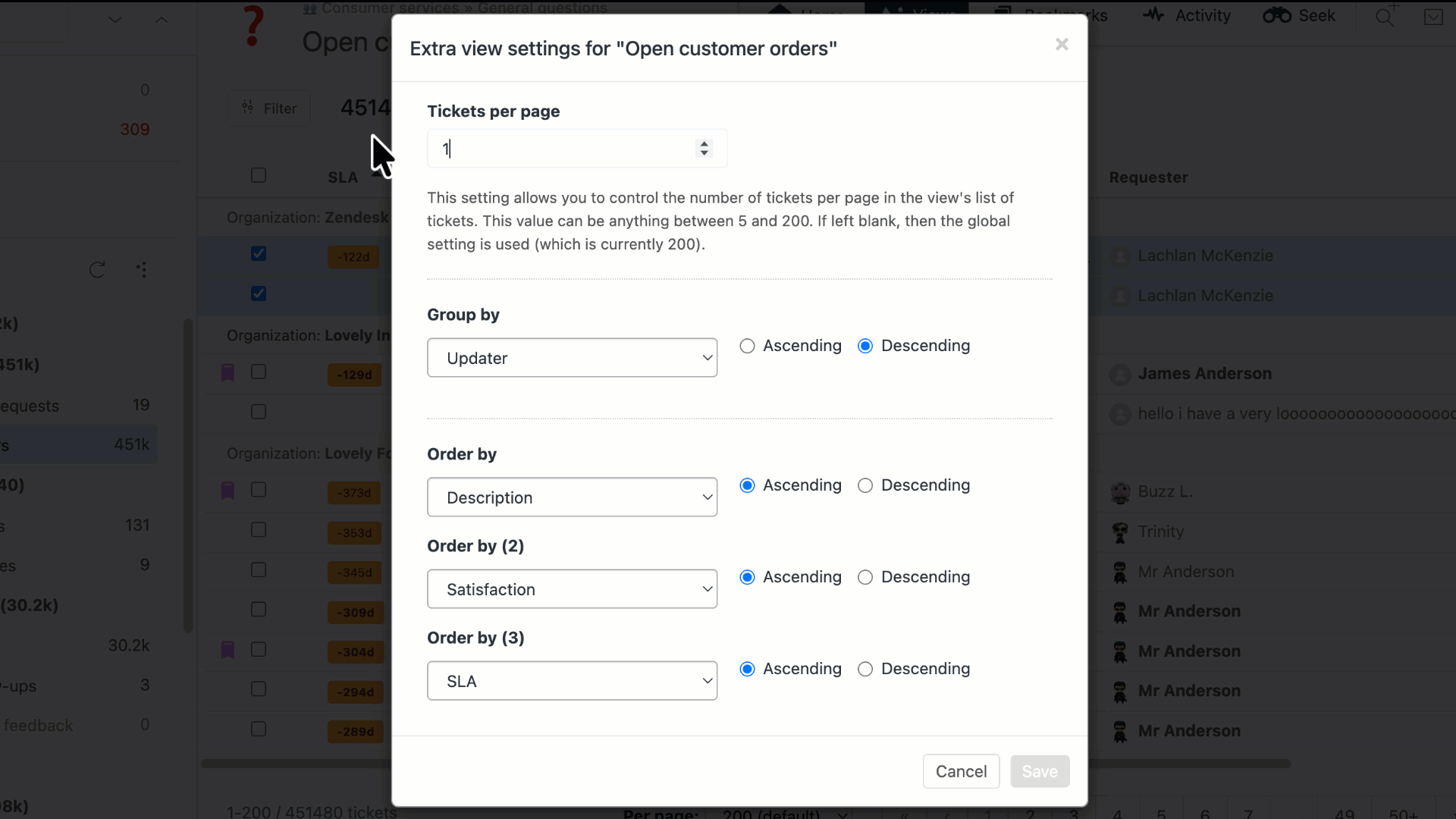The image size is (1456, 819).
Task: Click the search magnifier icon
Action: tap(1385, 17)
